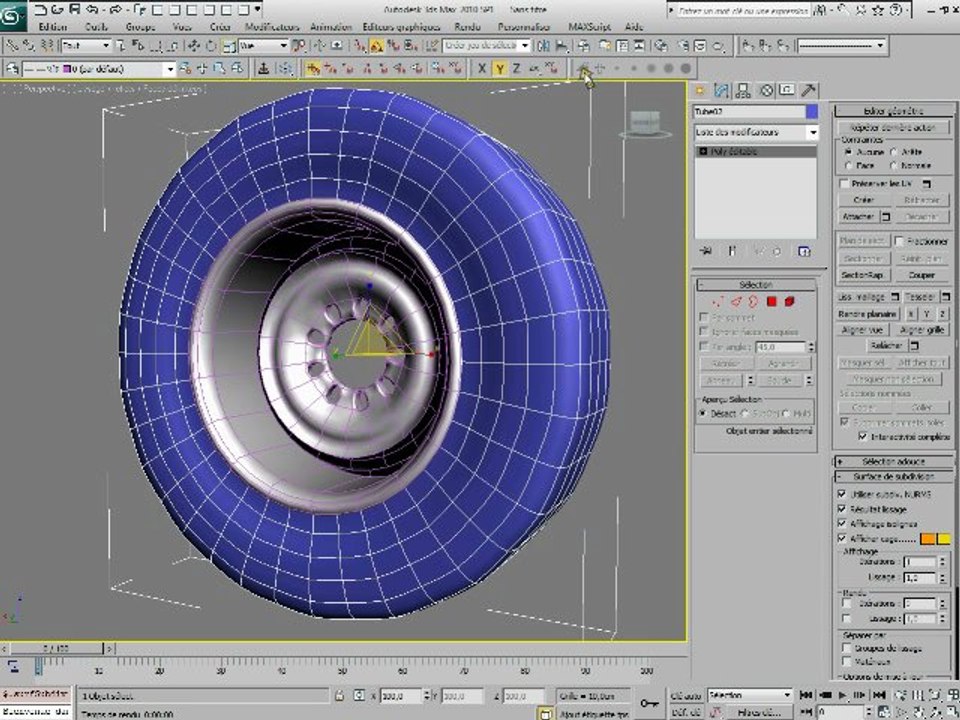Open the Animation menu
This screenshot has height=720, width=960.
click(x=331, y=27)
